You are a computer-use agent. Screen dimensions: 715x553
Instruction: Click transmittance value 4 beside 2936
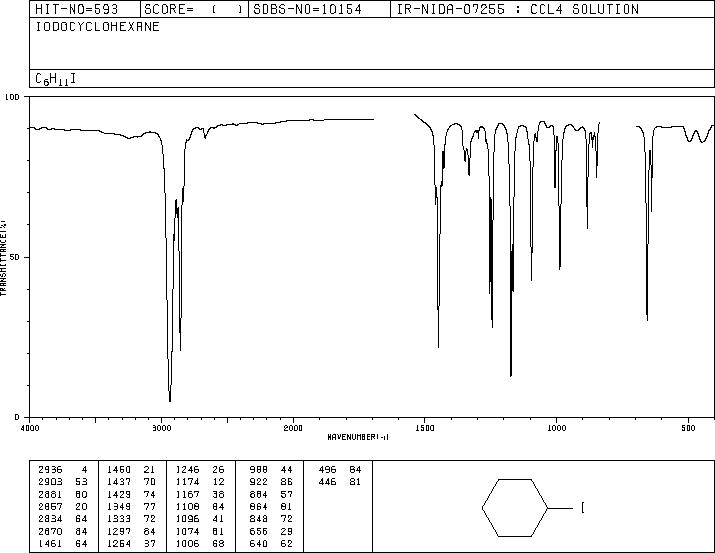point(85,470)
